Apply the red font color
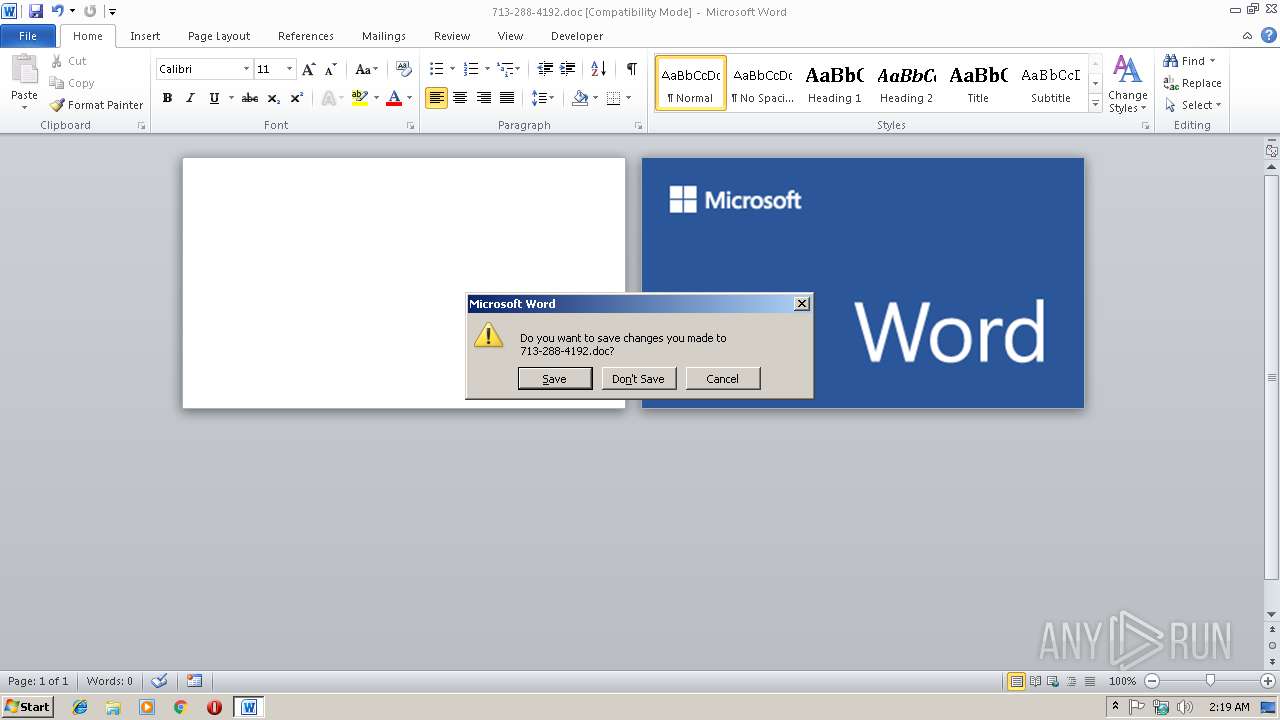Screen dimensions: 1280x720 [394, 98]
